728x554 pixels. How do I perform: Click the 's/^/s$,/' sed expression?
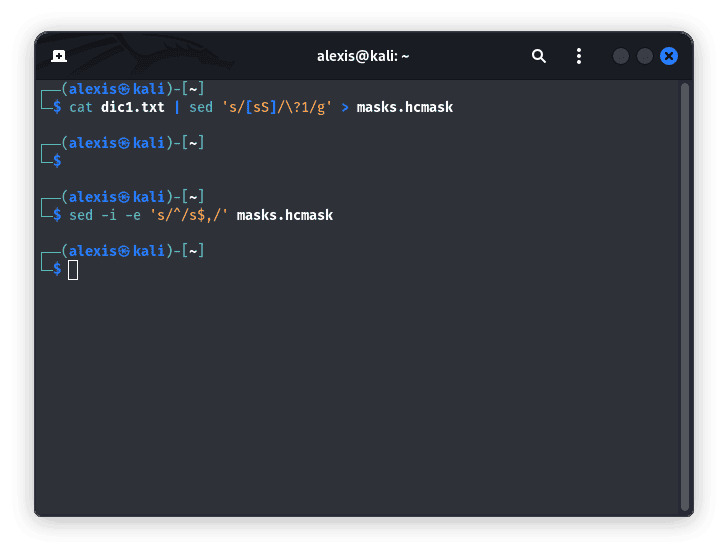pos(189,215)
